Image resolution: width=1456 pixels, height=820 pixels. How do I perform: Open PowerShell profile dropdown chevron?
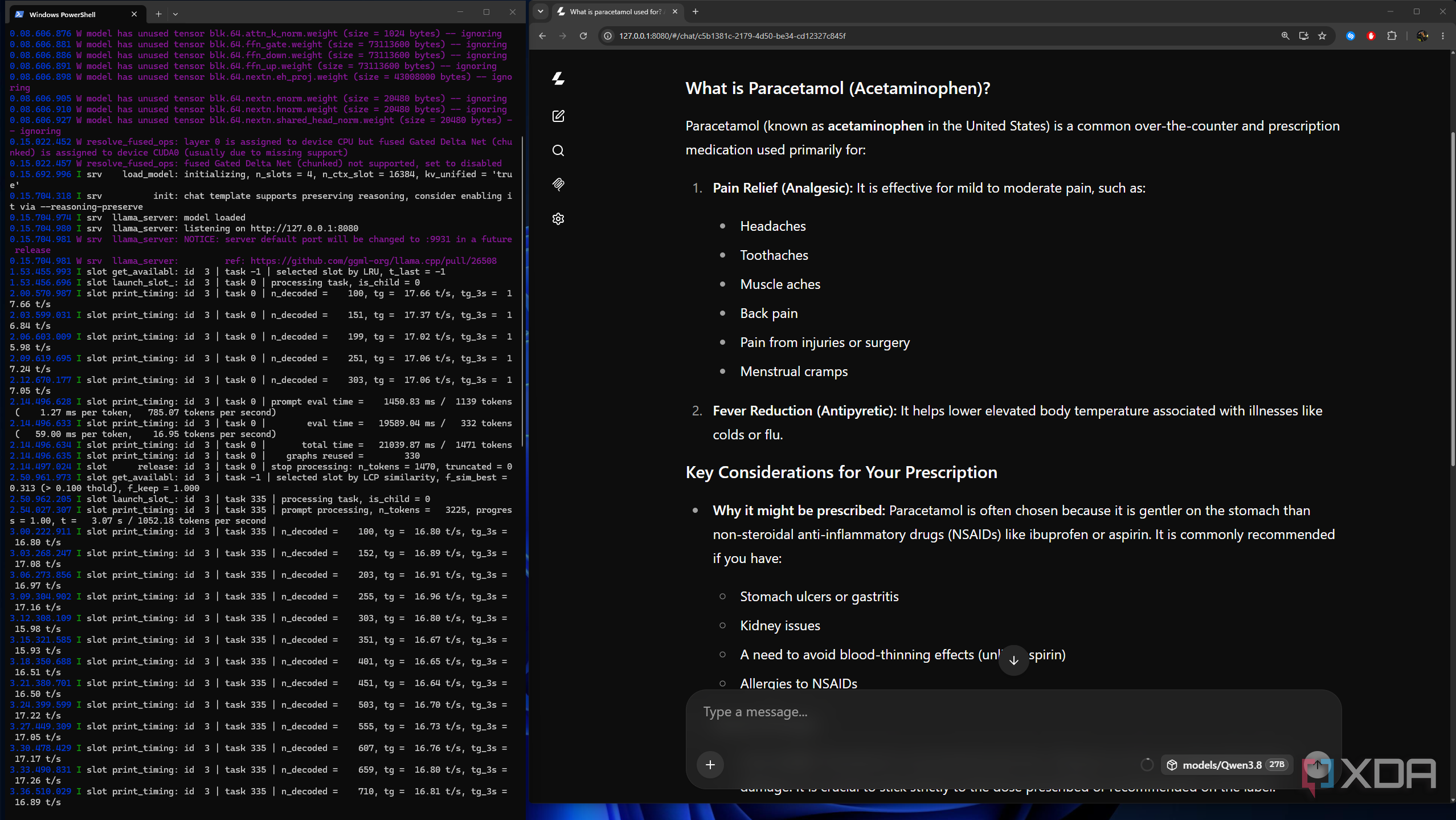point(175,14)
